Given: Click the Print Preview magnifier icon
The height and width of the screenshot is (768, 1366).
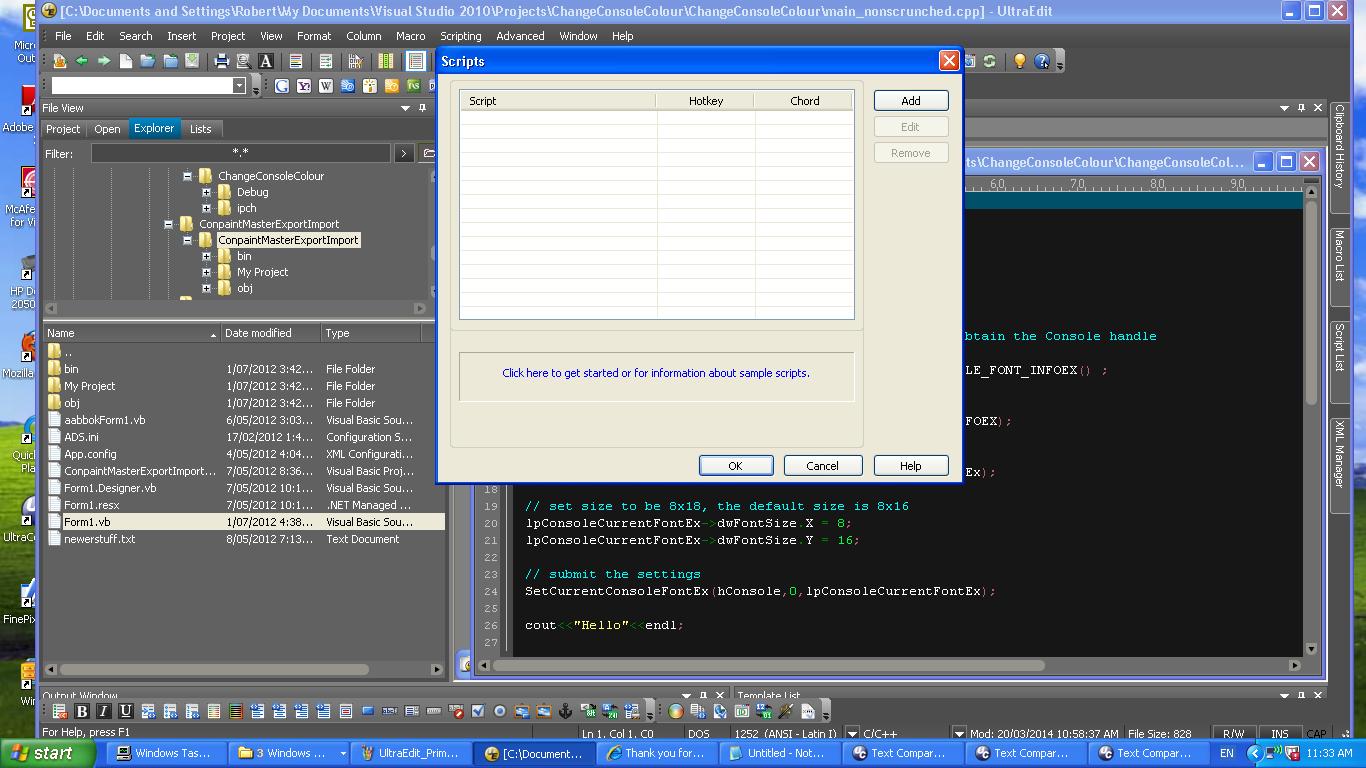Looking at the screenshot, I should click(243, 61).
